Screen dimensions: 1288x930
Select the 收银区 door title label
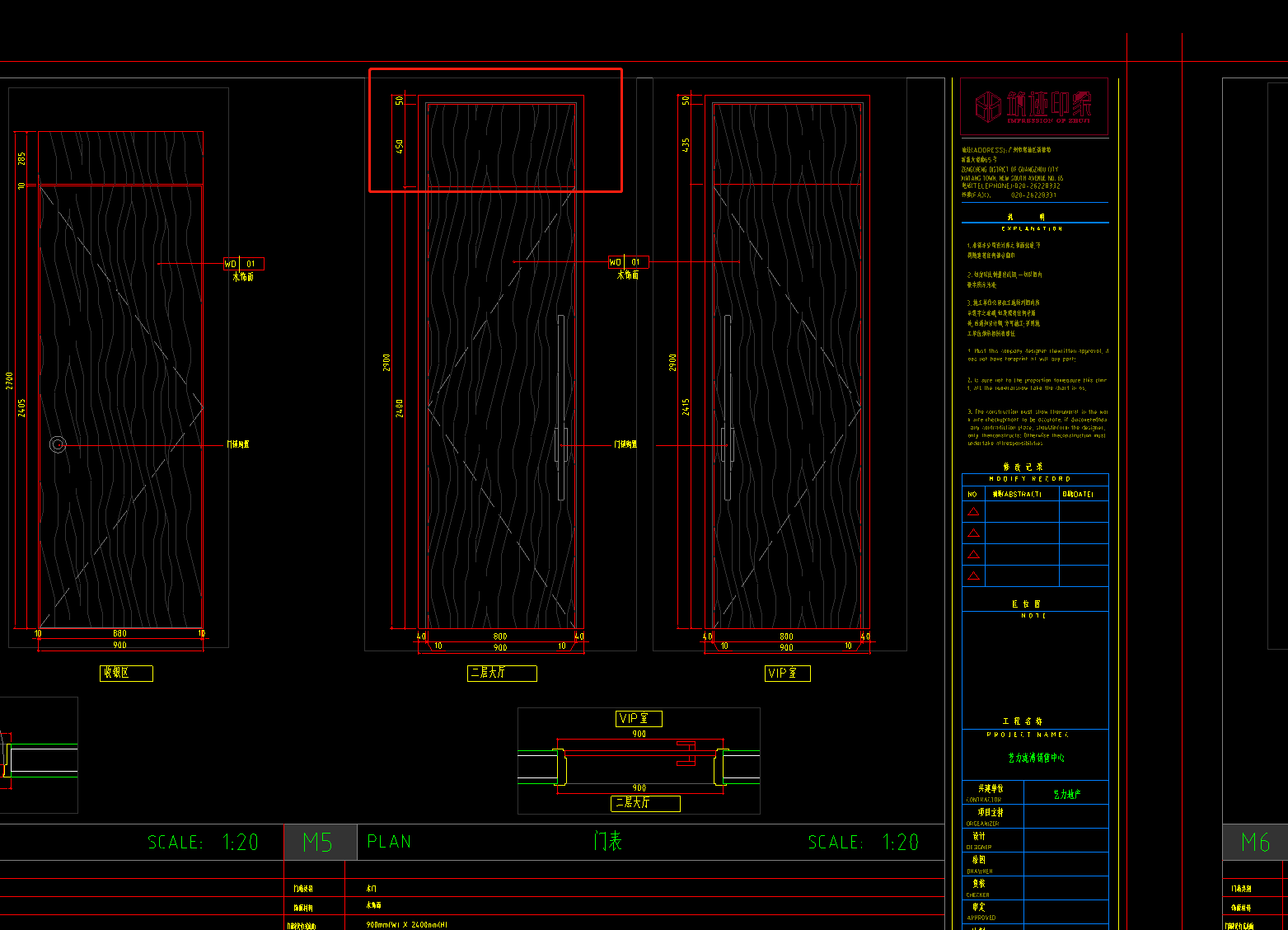tap(126, 673)
